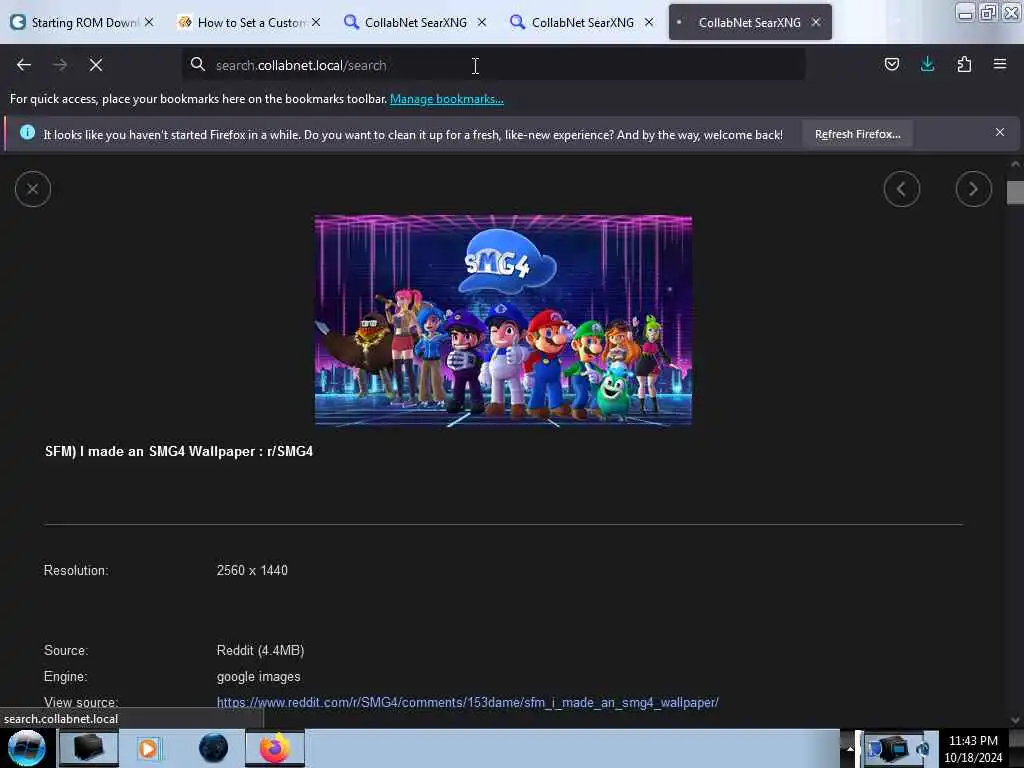Image resolution: width=1024 pixels, height=768 pixels.
Task: Open Manage bookmarks link
Action: click(x=447, y=99)
